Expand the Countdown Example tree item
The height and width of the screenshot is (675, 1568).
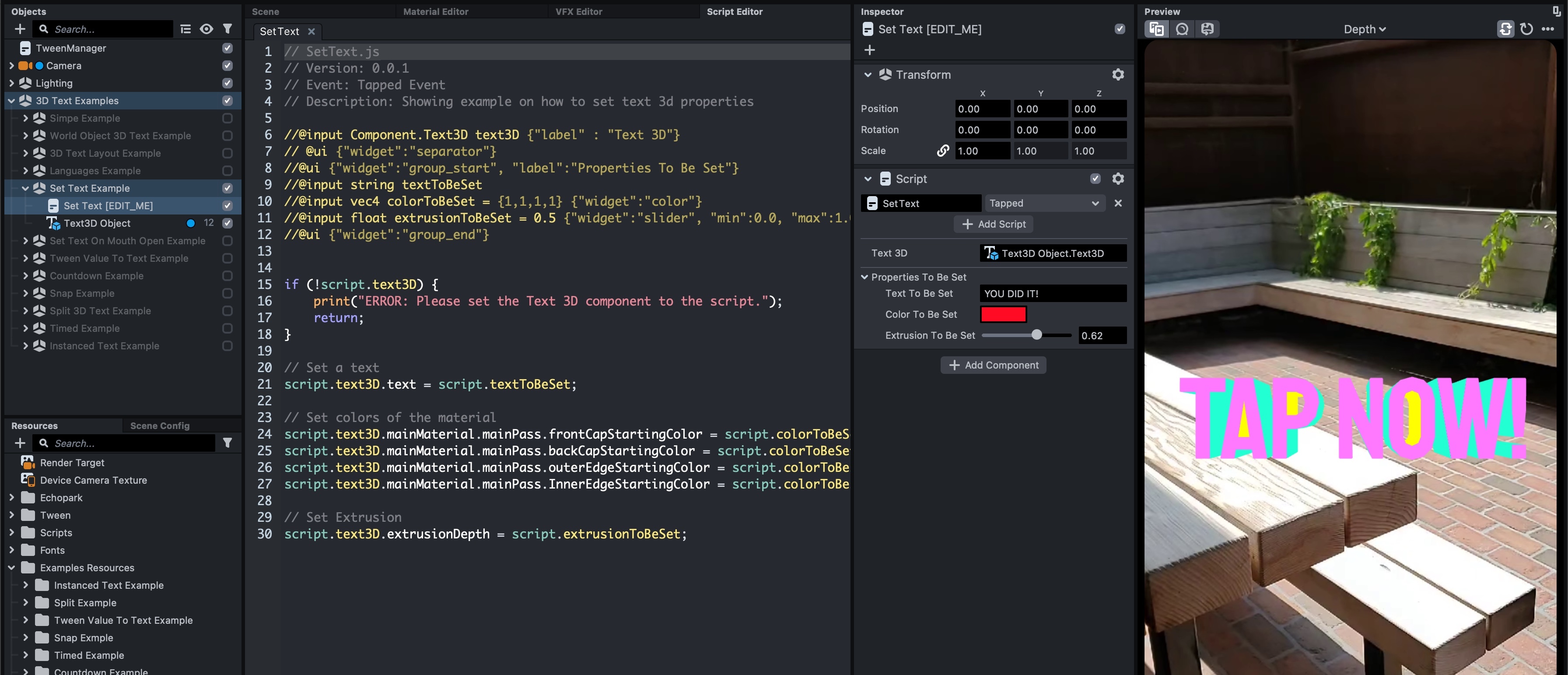(x=25, y=276)
